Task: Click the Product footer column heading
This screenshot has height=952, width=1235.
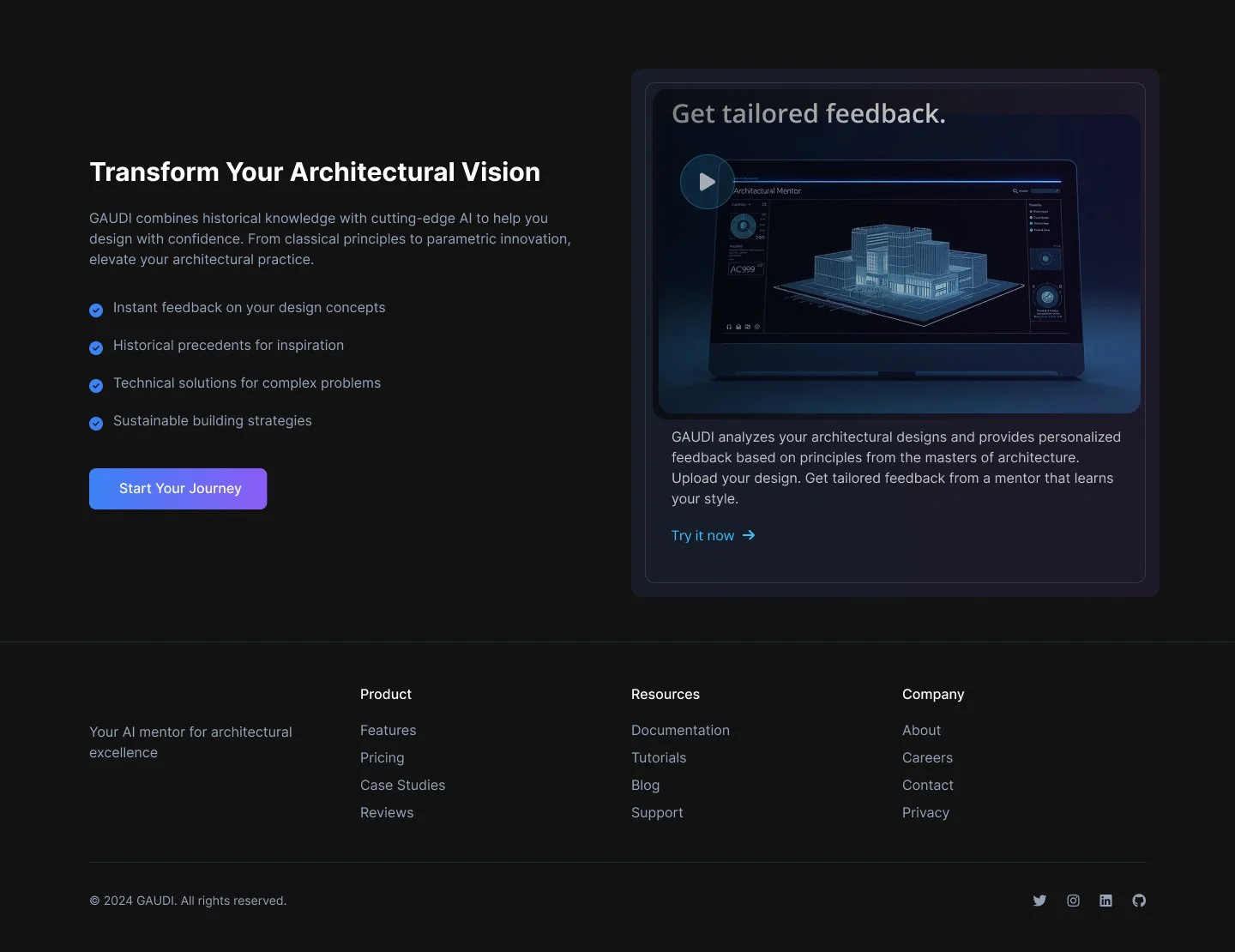Action: pyautogui.click(x=386, y=695)
